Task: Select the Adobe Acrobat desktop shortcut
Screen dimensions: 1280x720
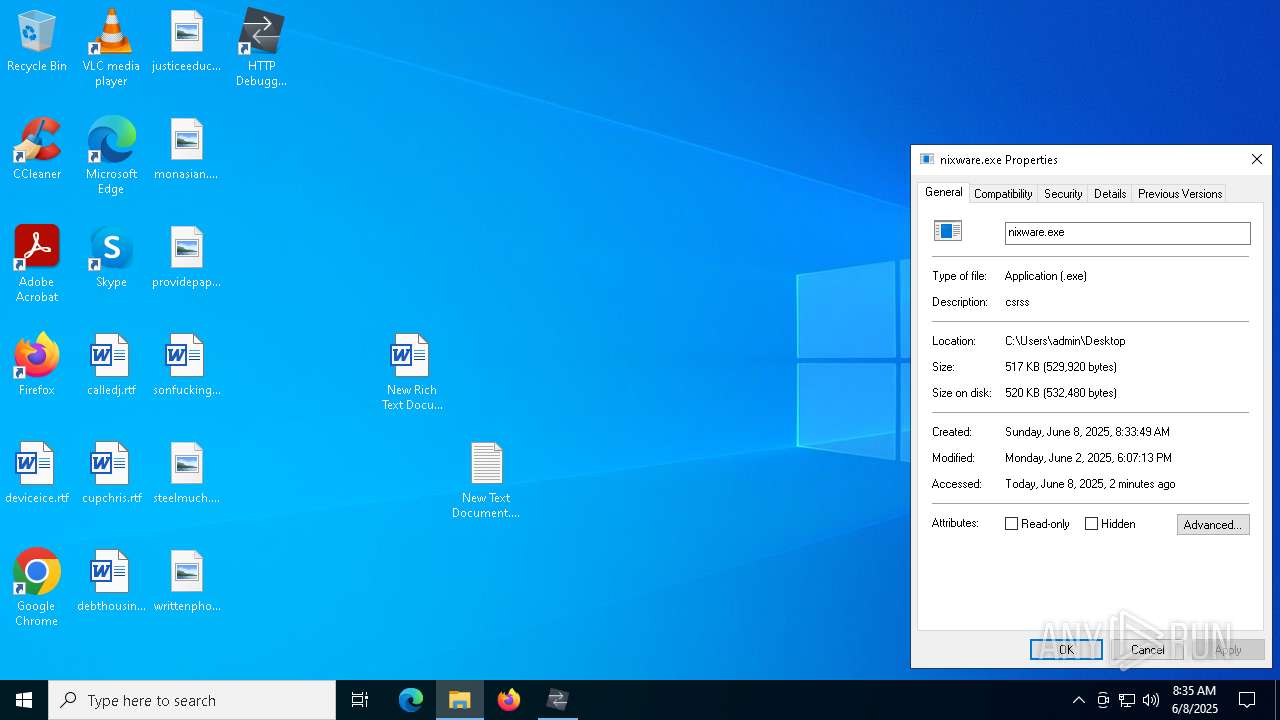Action: (37, 263)
